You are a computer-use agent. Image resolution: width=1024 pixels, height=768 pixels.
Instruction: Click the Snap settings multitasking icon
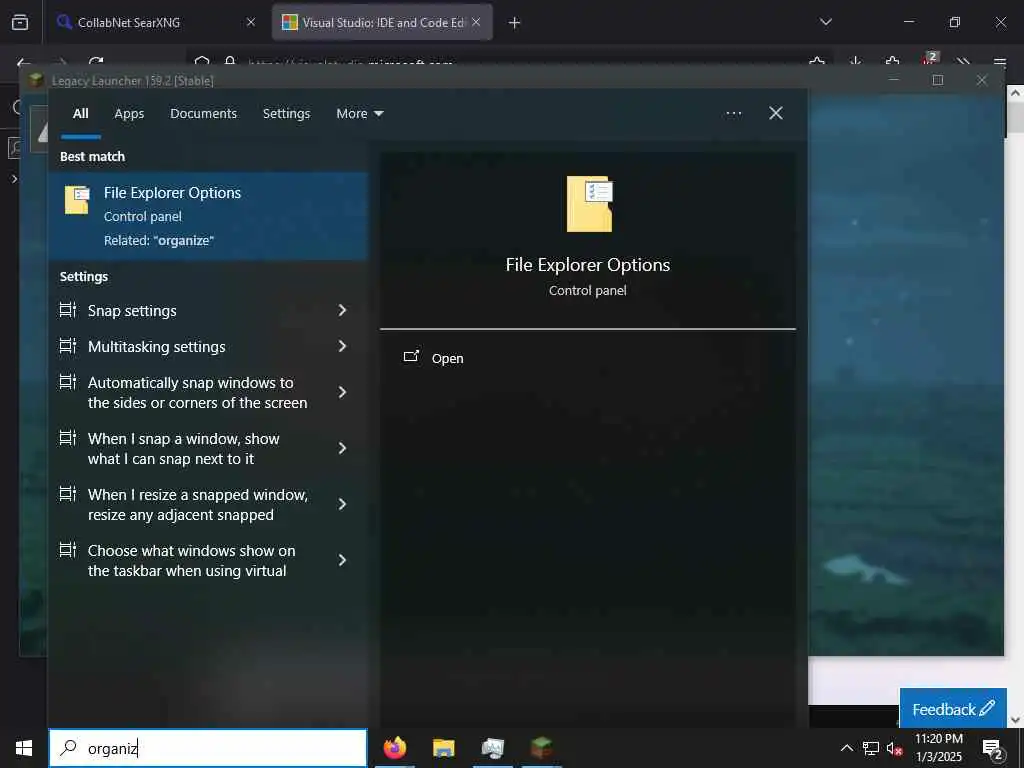(x=68, y=310)
